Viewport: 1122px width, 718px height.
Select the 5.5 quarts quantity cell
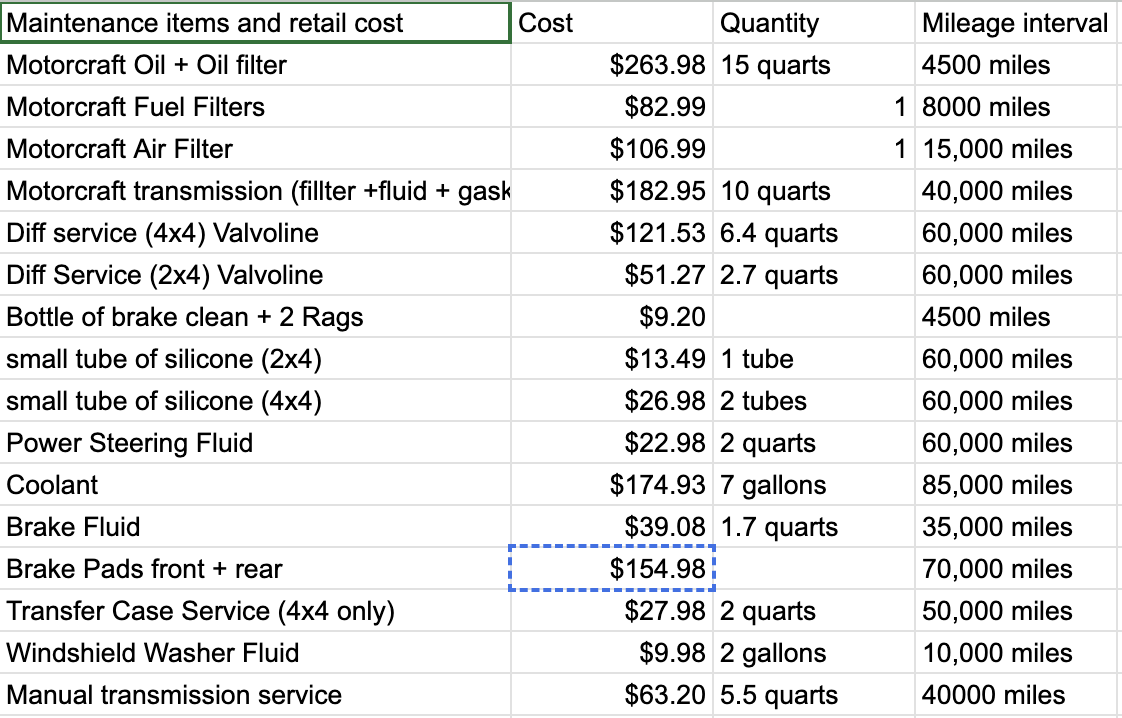[x=814, y=694]
